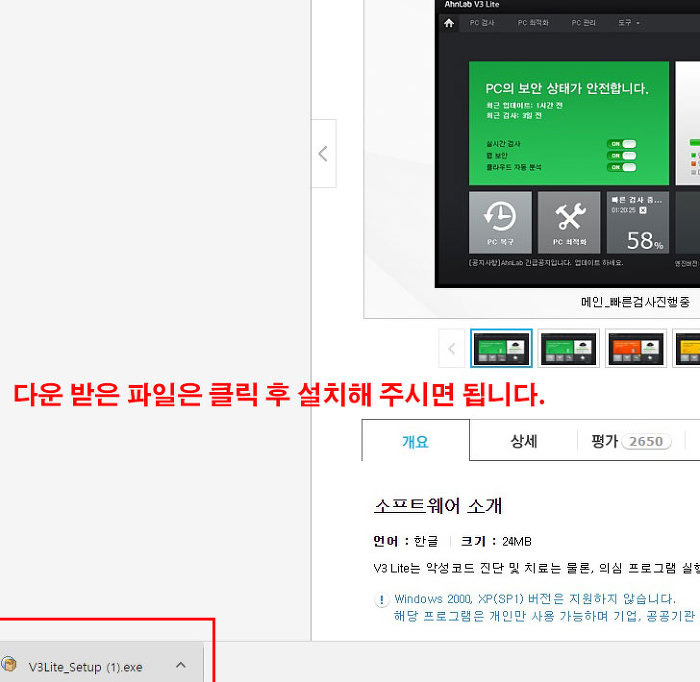
Task: Click the Windows 2000, XP(SP1) notice text
Action: point(535,599)
